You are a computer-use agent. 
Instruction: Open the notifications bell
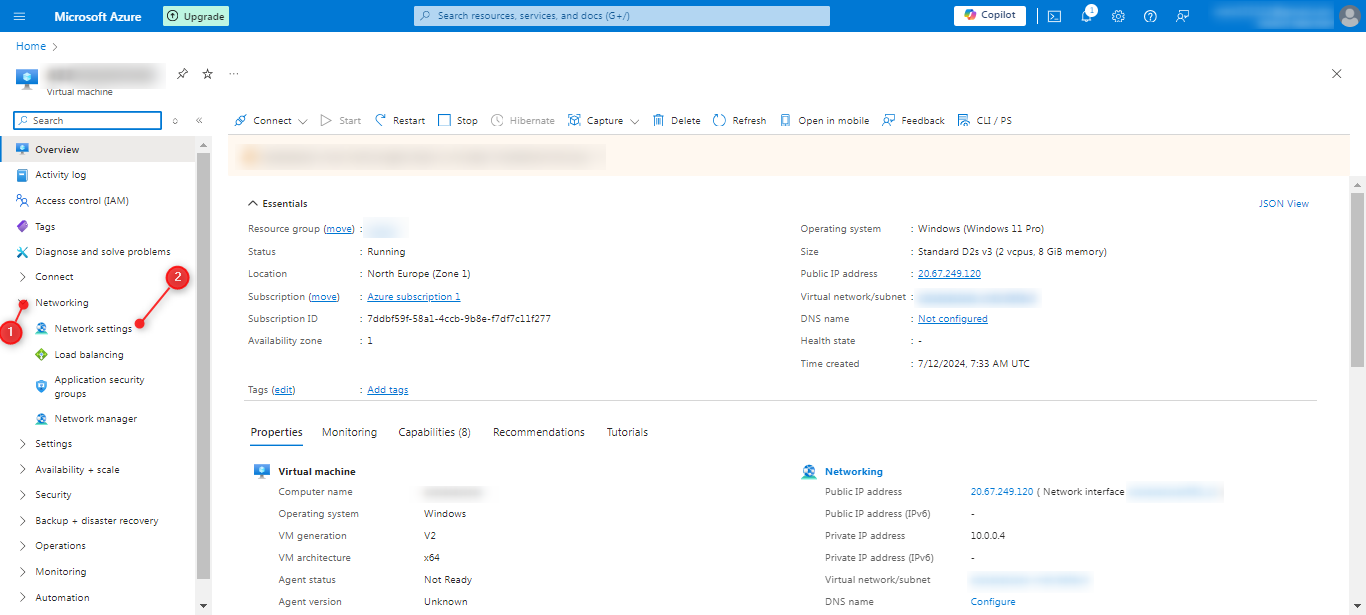click(x=1087, y=16)
